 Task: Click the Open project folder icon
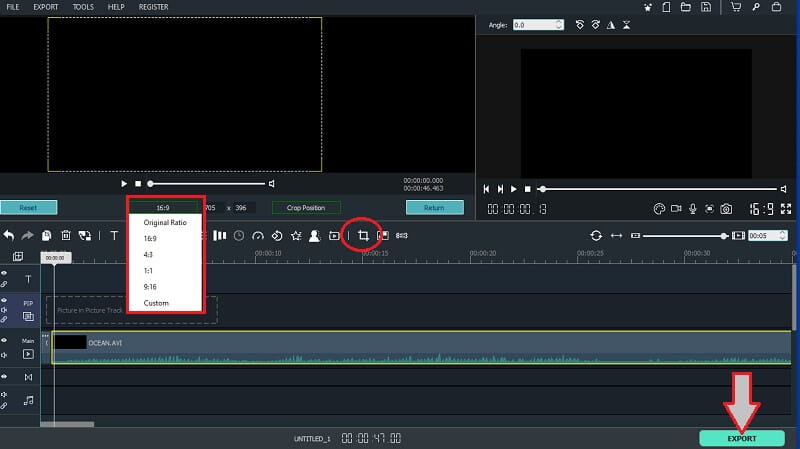[686, 7]
